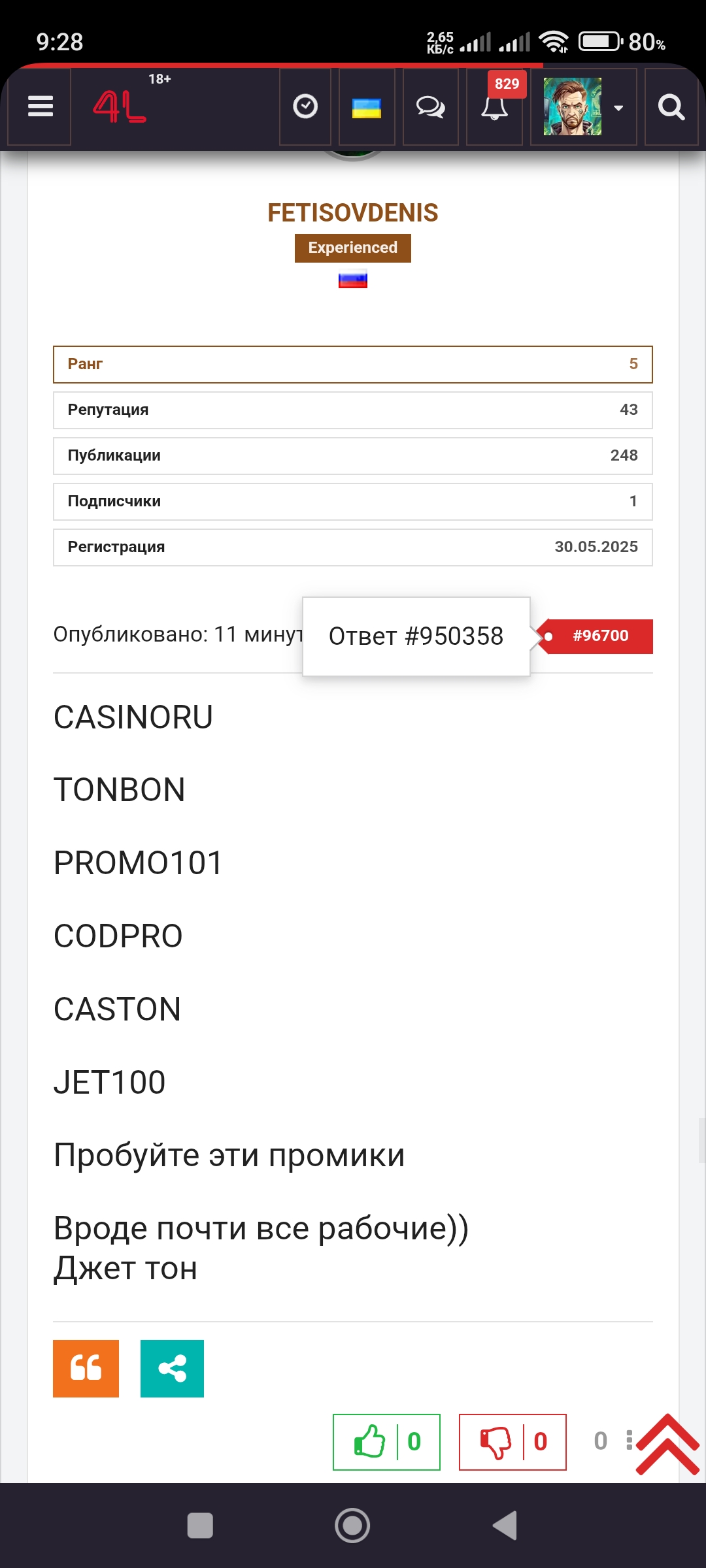Like the post with thumbs up
Viewport: 706px width, 1568px height.
[370, 1441]
